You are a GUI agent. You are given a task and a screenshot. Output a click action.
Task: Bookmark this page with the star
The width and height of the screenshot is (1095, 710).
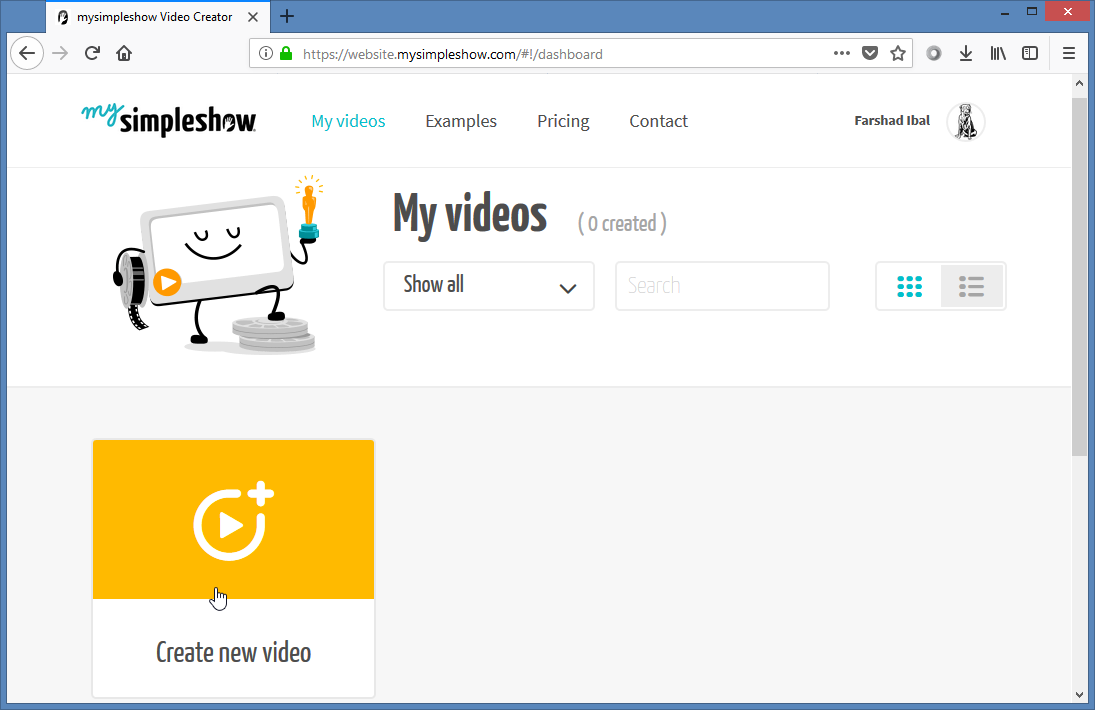[x=897, y=53]
